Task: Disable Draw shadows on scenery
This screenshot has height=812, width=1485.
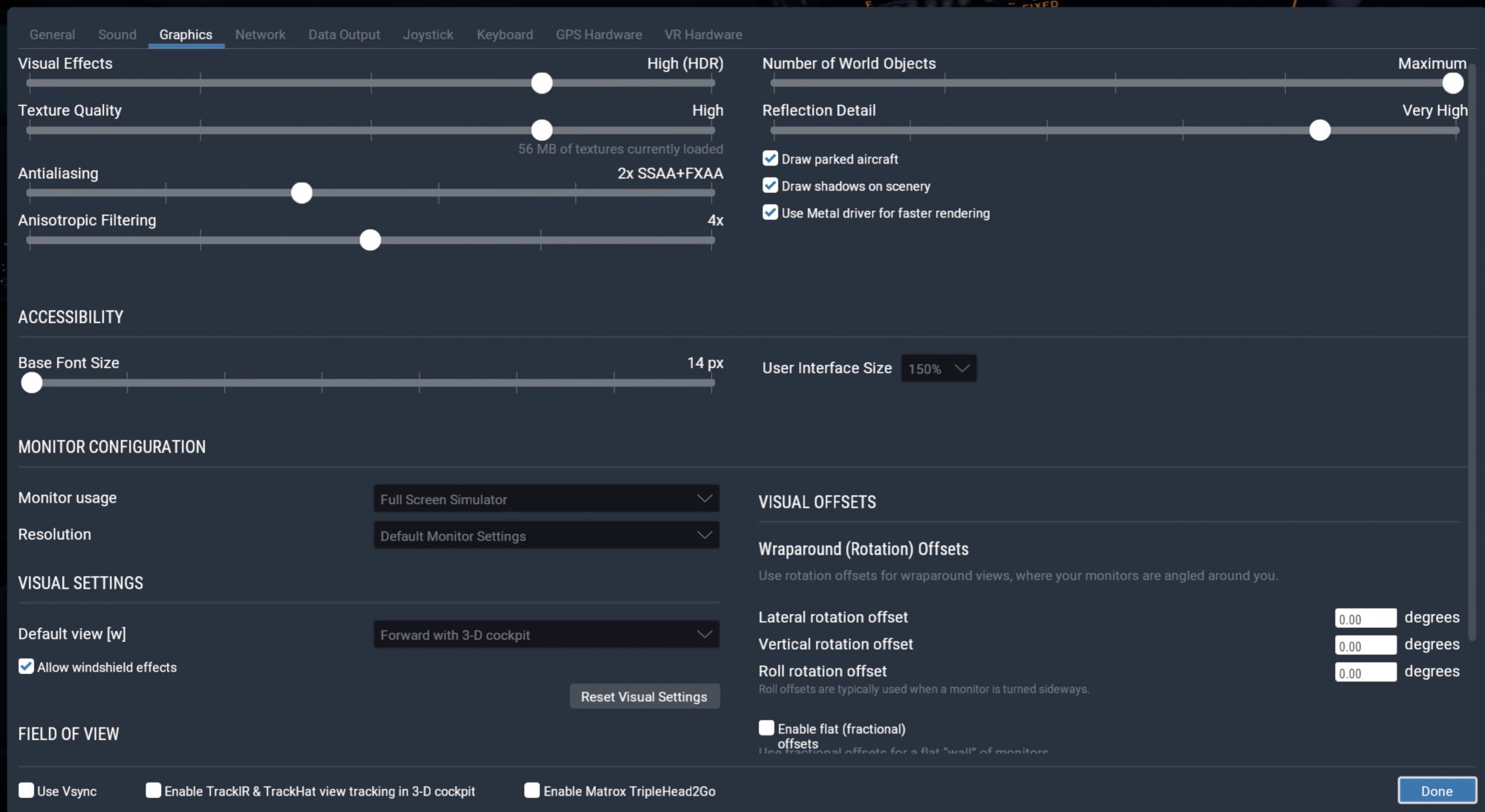Action: (770, 186)
